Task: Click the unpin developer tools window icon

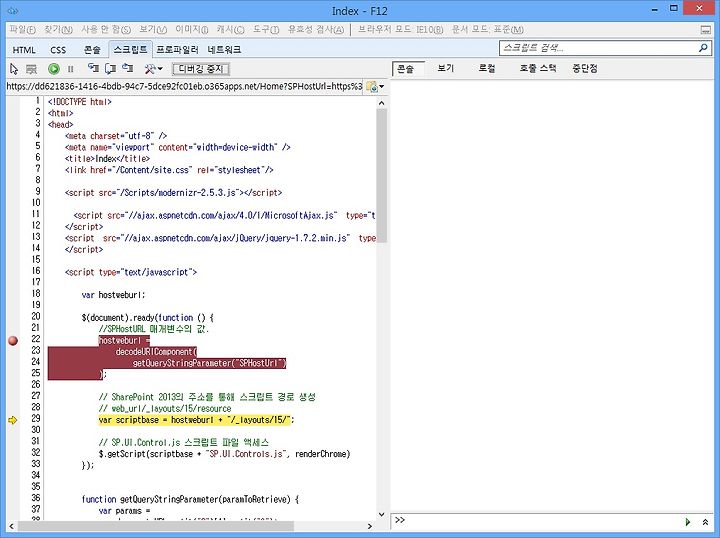Action: point(706,30)
